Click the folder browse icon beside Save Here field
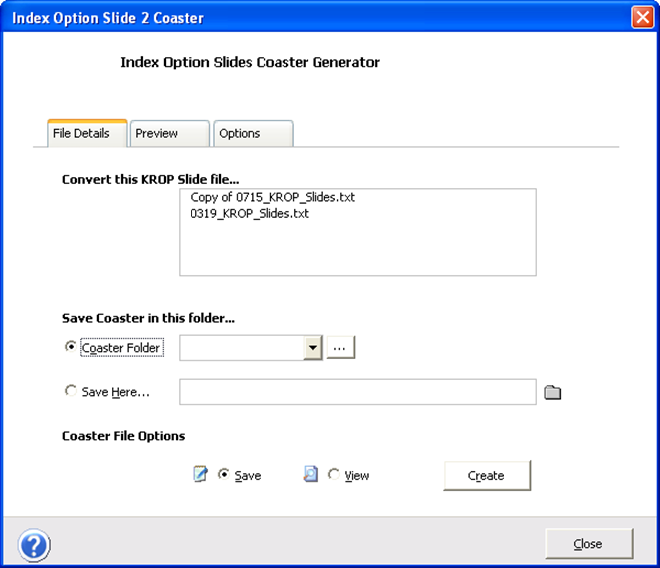This screenshot has height=568, width=660. click(x=552, y=392)
